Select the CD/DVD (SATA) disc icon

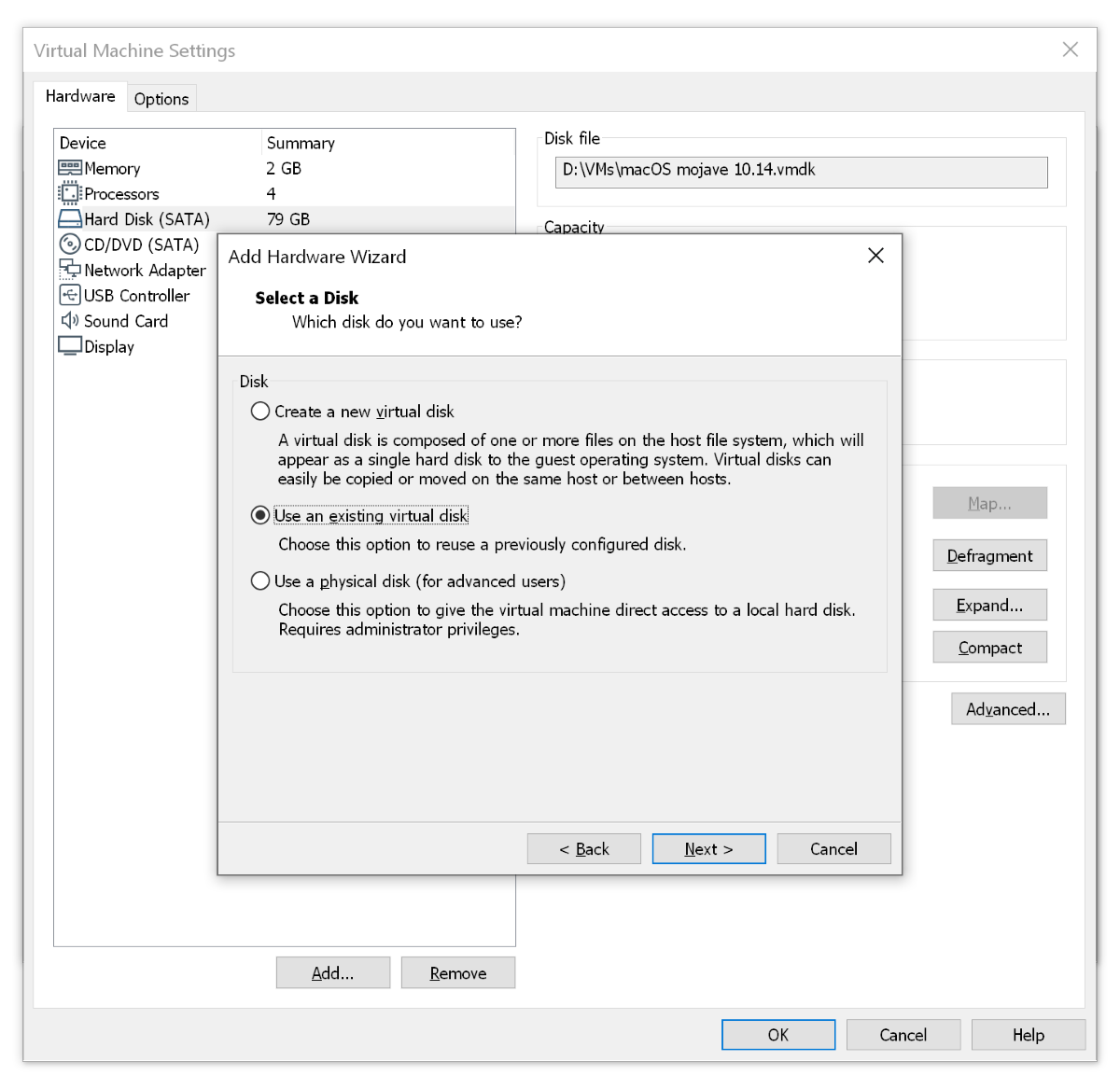70,244
